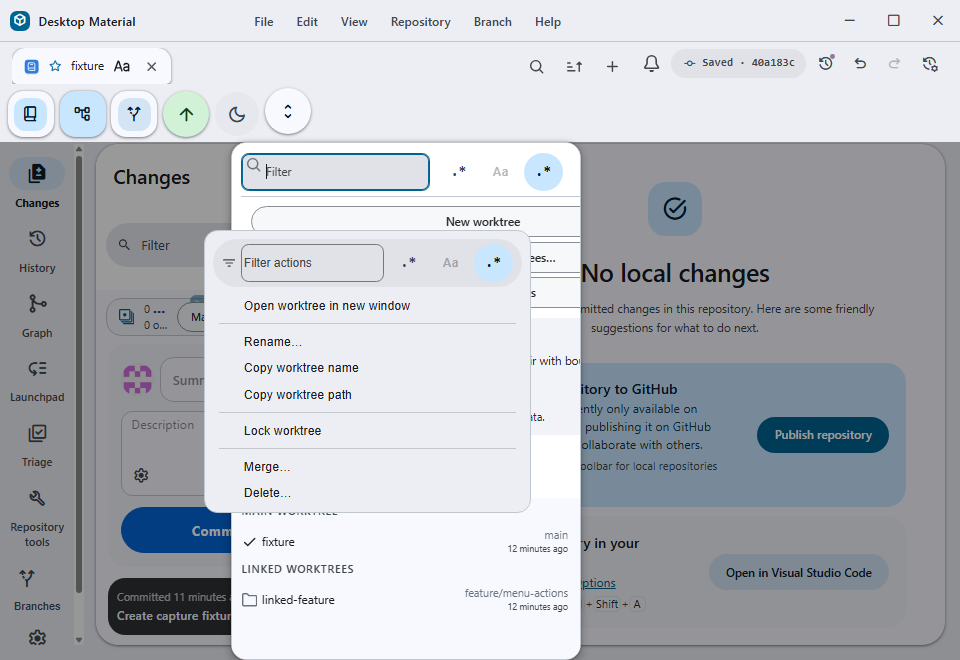Open the Triage sidebar item
Image resolution: width=960 pixels, height=660 pixels.
tap(37, 446)
